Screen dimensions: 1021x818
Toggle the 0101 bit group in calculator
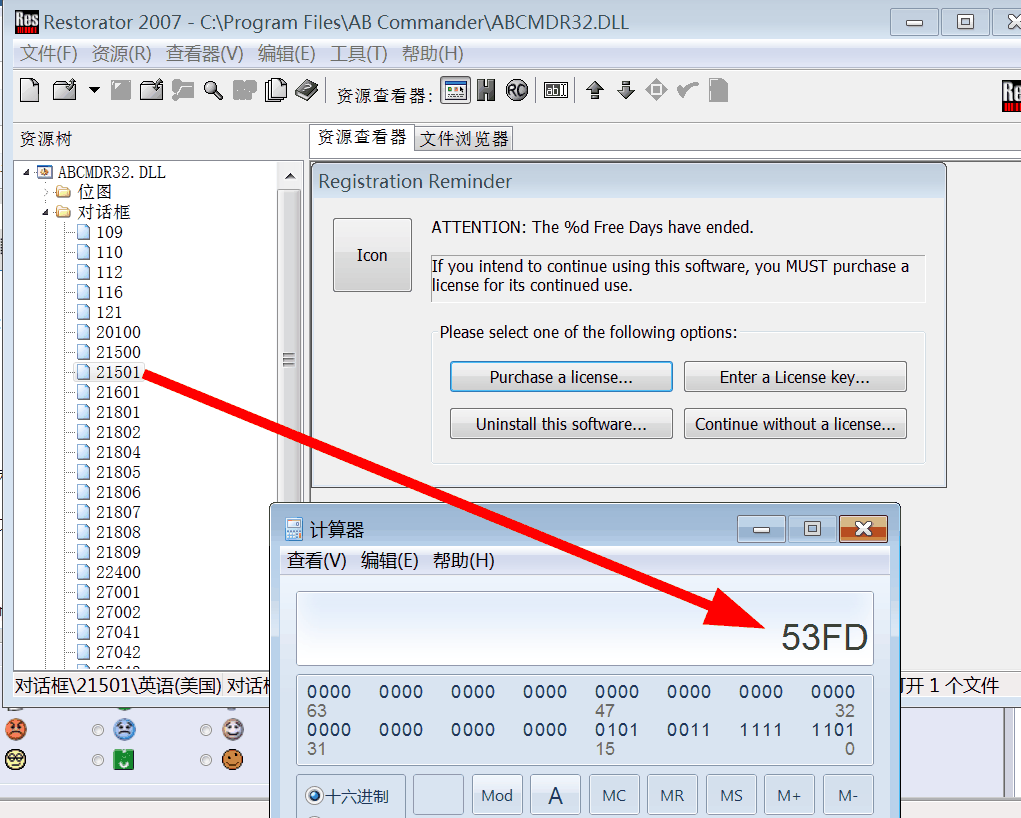[616, 729]
